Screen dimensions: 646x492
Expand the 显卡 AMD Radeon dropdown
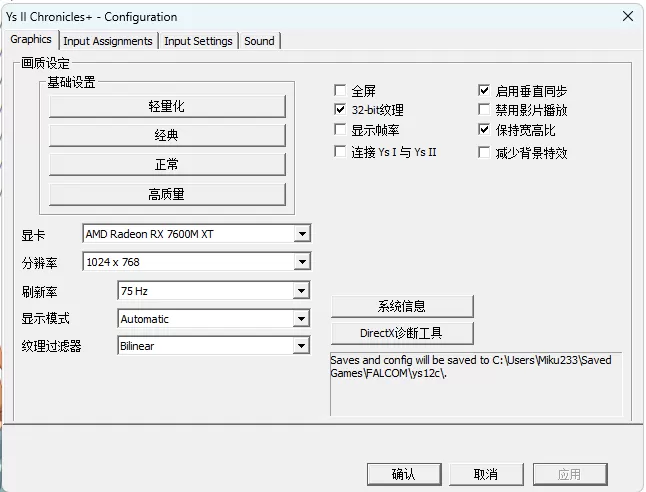302,234
